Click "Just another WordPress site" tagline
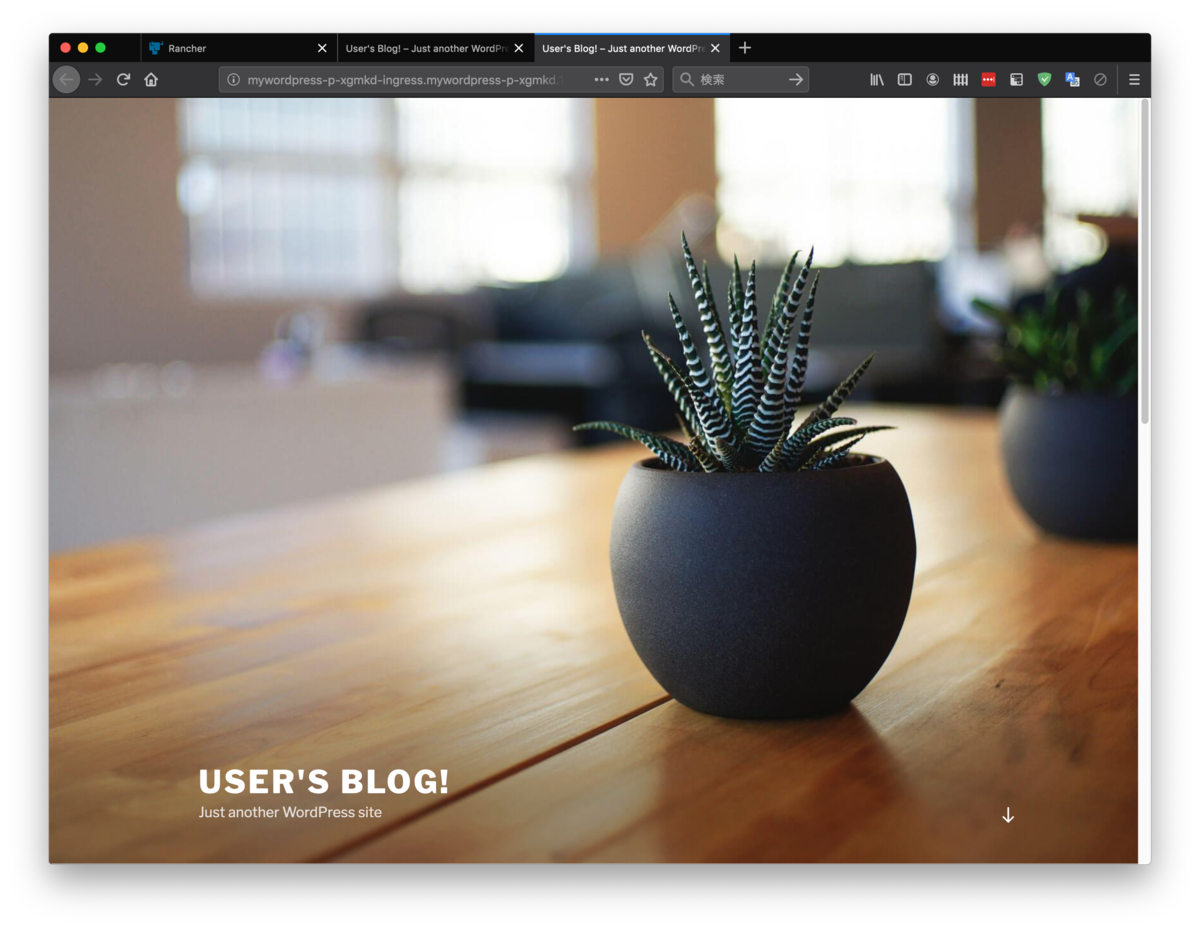This screenshot has height=929, width=1200. pos(290,812)
